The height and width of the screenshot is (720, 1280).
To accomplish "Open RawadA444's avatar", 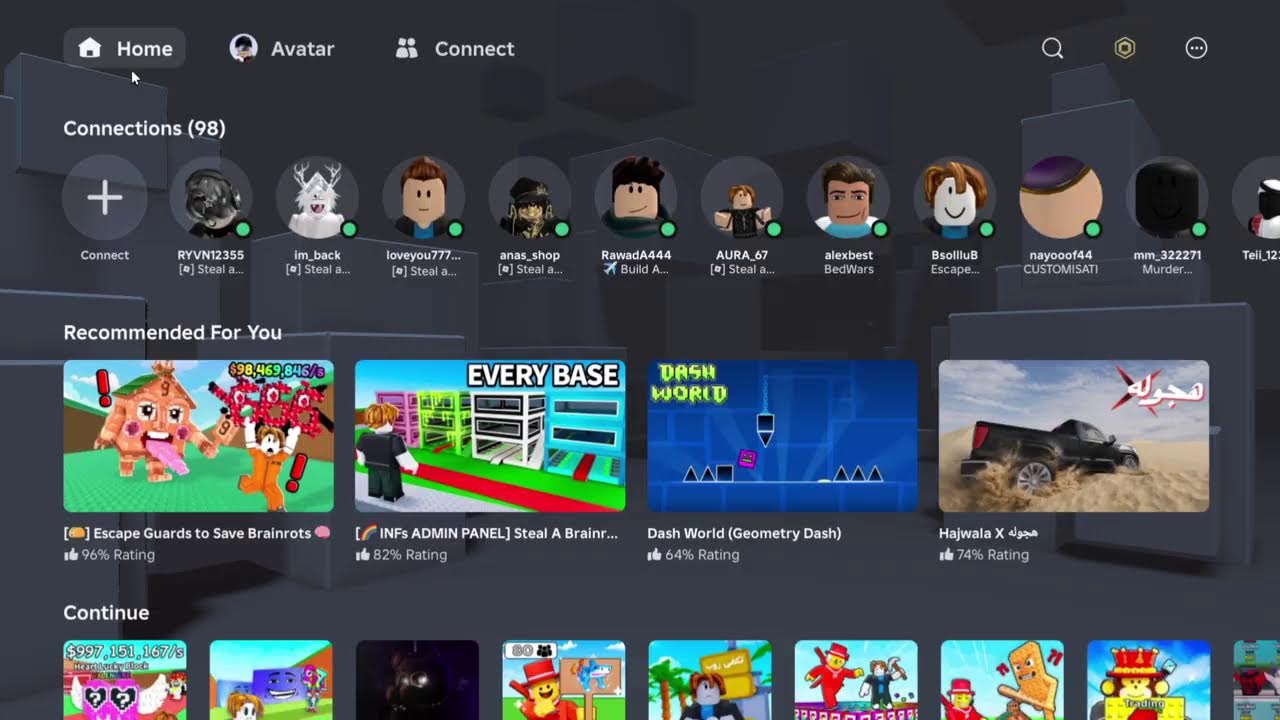I will (x=636, y=197).
